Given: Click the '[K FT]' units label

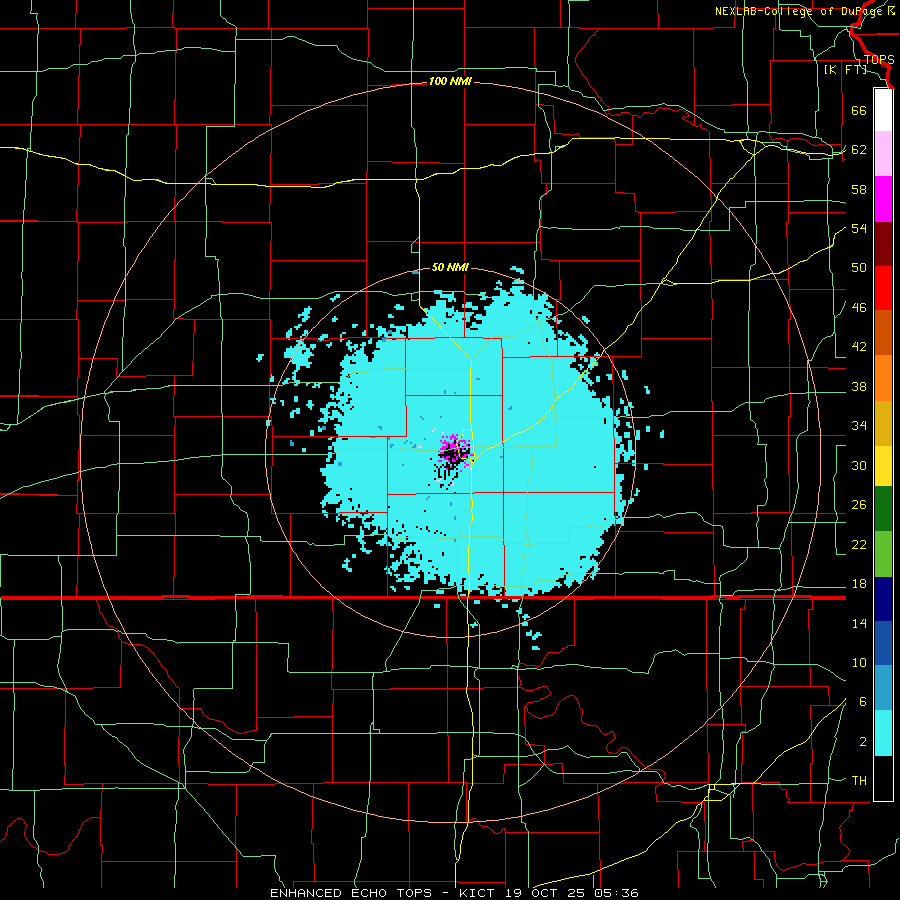Looking at the screenshot, I should point(845,69).
